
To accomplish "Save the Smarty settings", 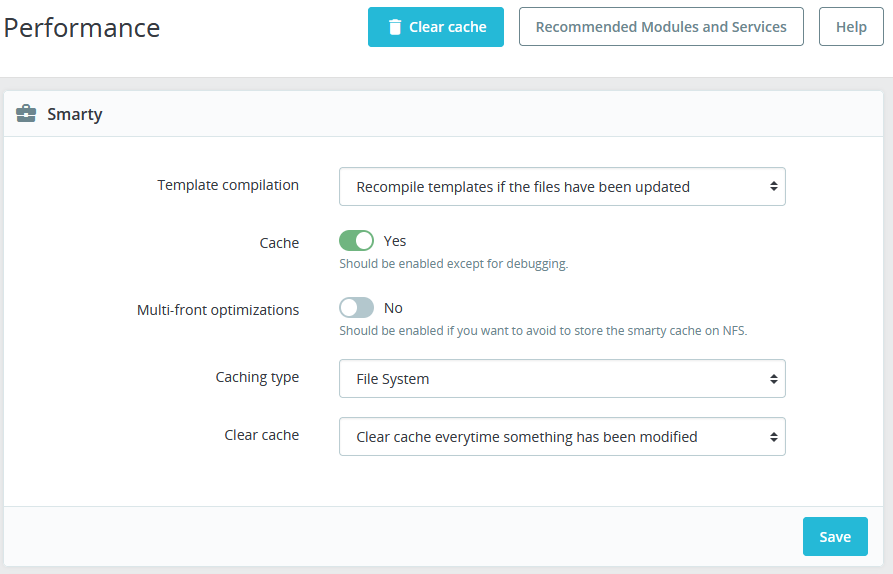I will pyautogui.click(x=835, y=537).
